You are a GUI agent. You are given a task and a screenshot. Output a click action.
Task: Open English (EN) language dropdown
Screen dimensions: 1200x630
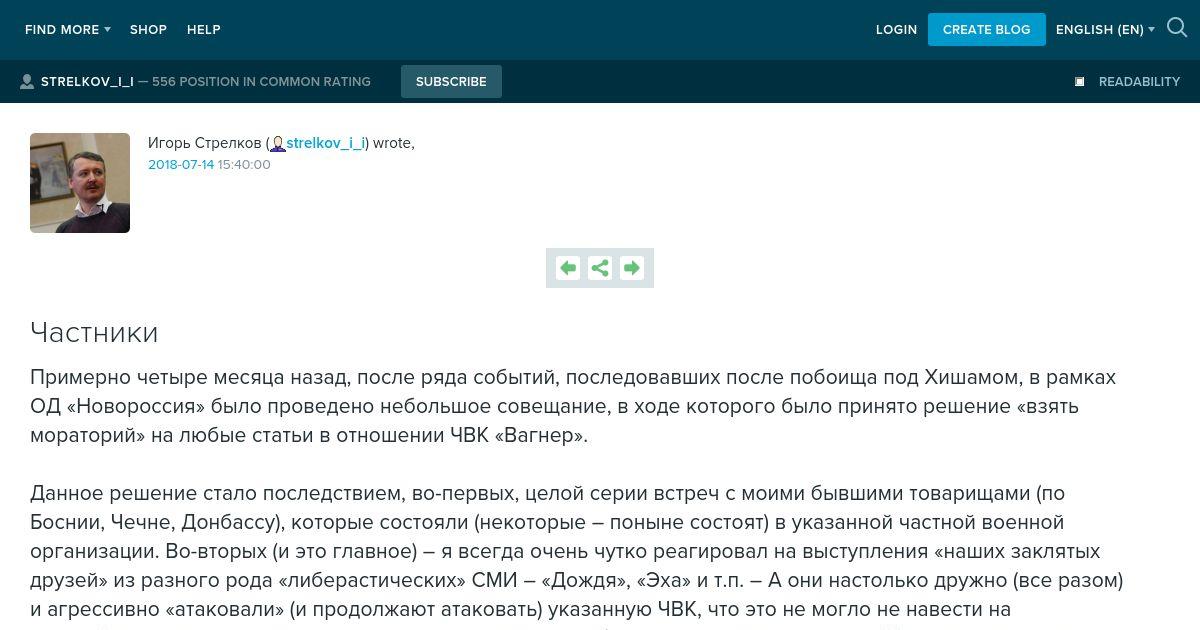(x=1105, y=30)
